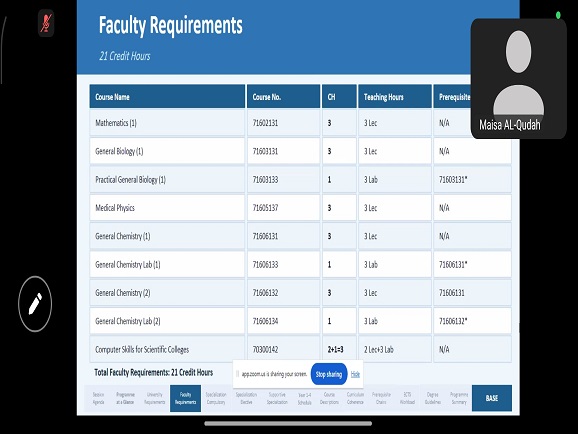Open the Specialization Elective tab
The height and width of the screenshot is (434, 578).
246,398
